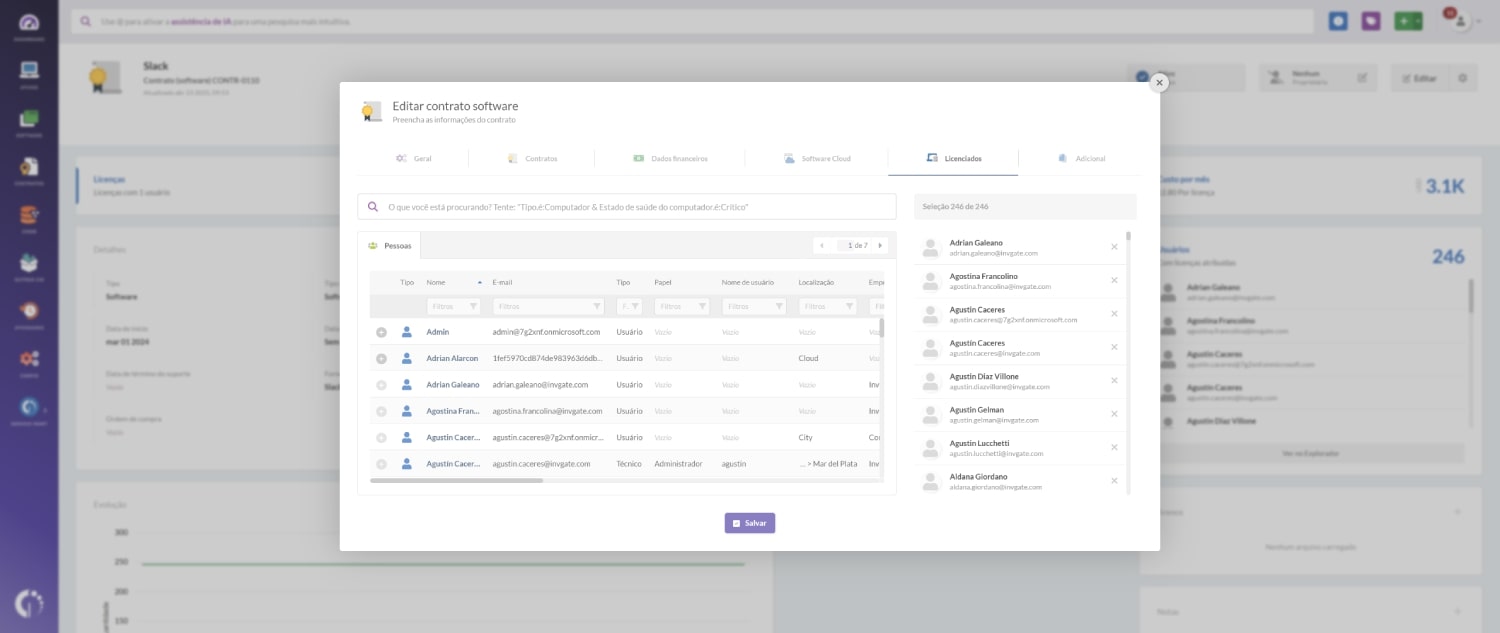Open the Nome column filter
Screen dimensions: 1500x633
click(x=453, y=306)
